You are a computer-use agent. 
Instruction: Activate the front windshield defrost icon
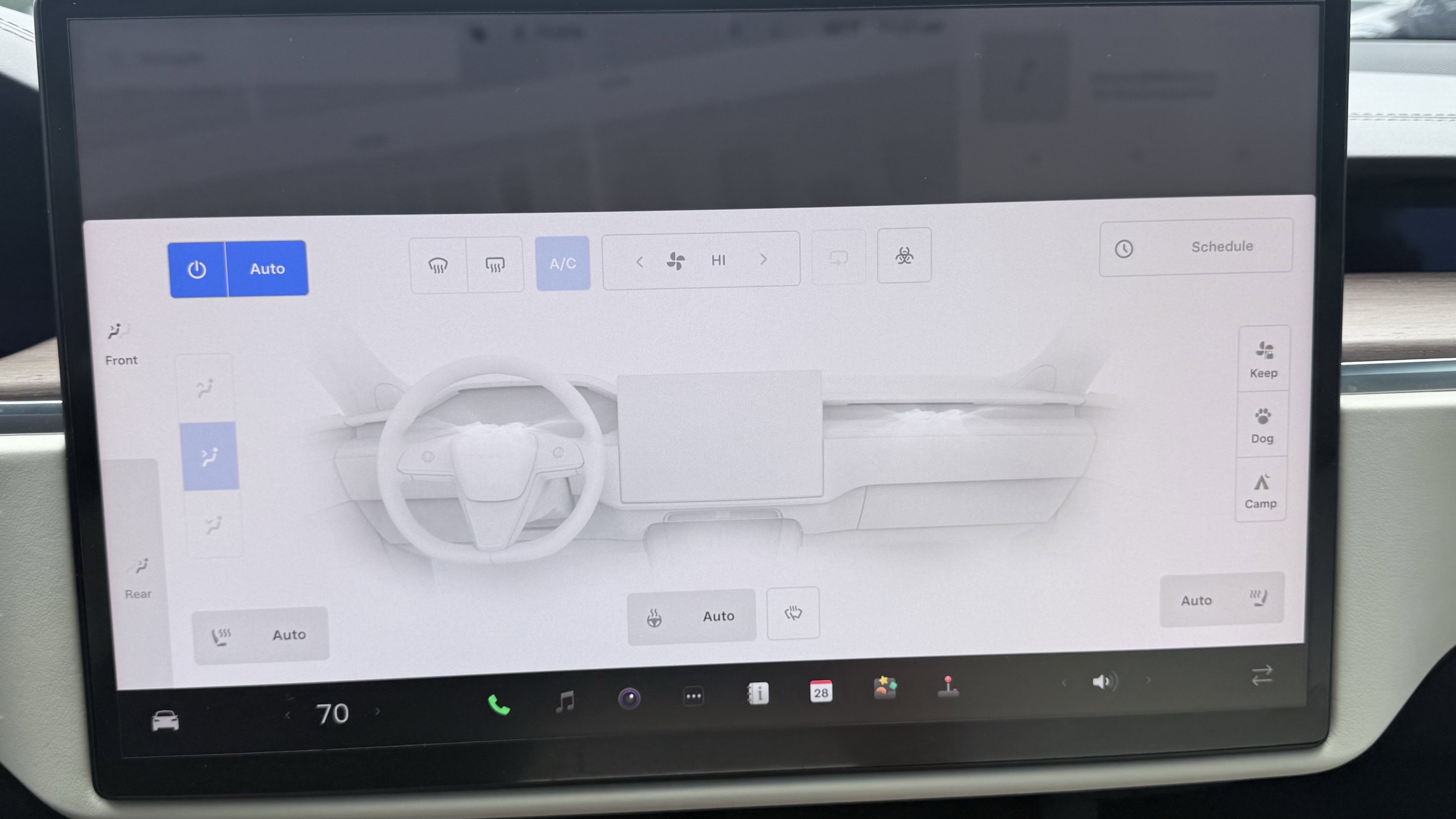[x=439, y=265]
